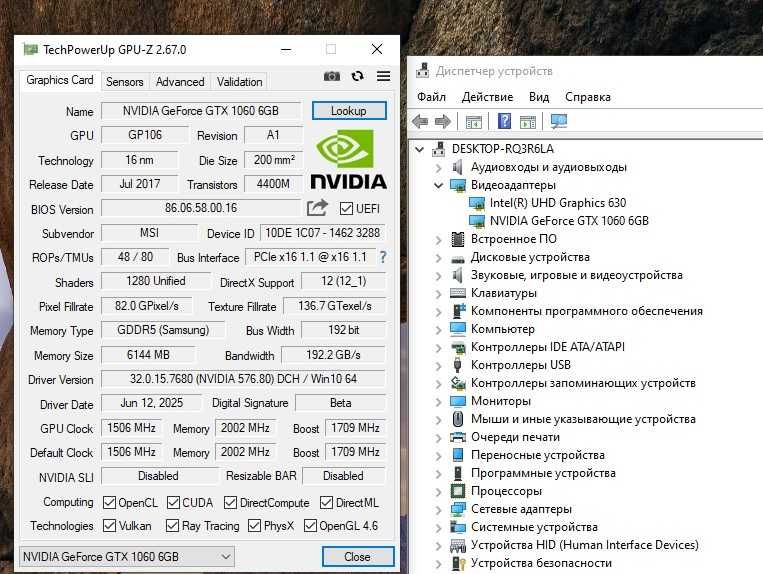Click the Устройства безопасности key icon
This screenshot has height=574, width=763.
tap(457, 563)
